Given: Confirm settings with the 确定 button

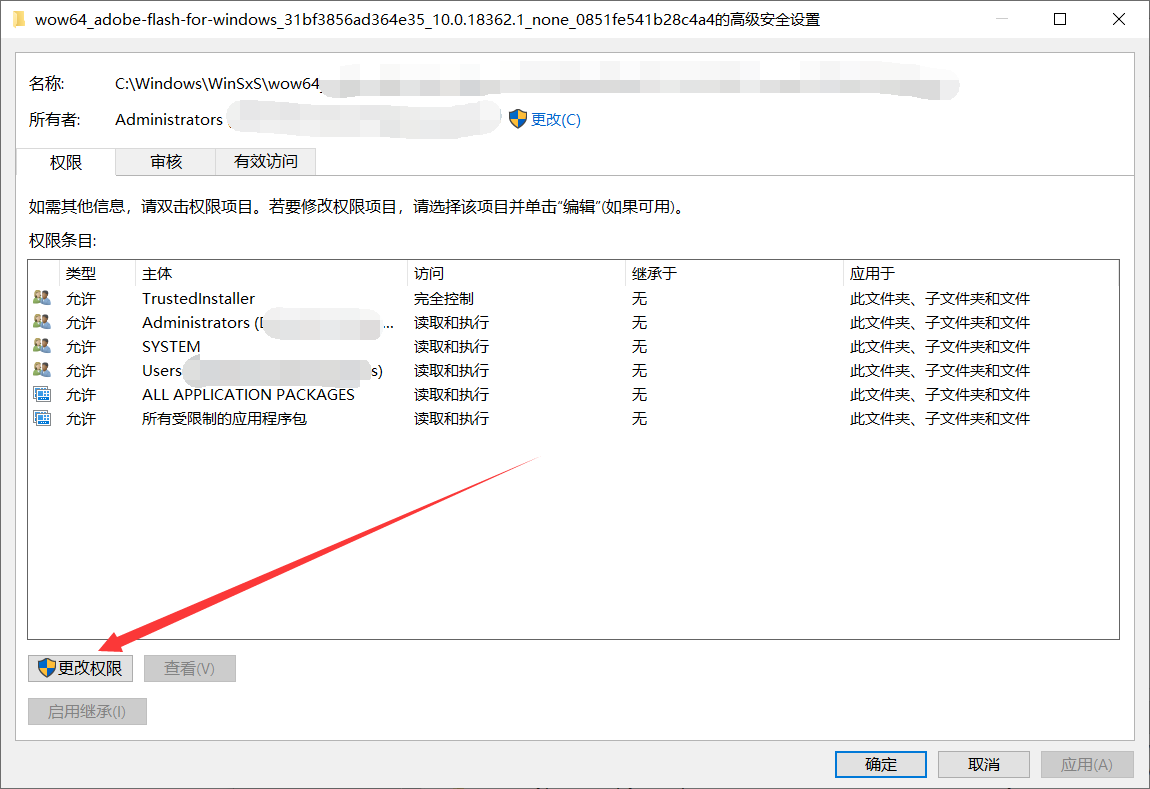Looking at the screenshot, I should pos(880,763).
